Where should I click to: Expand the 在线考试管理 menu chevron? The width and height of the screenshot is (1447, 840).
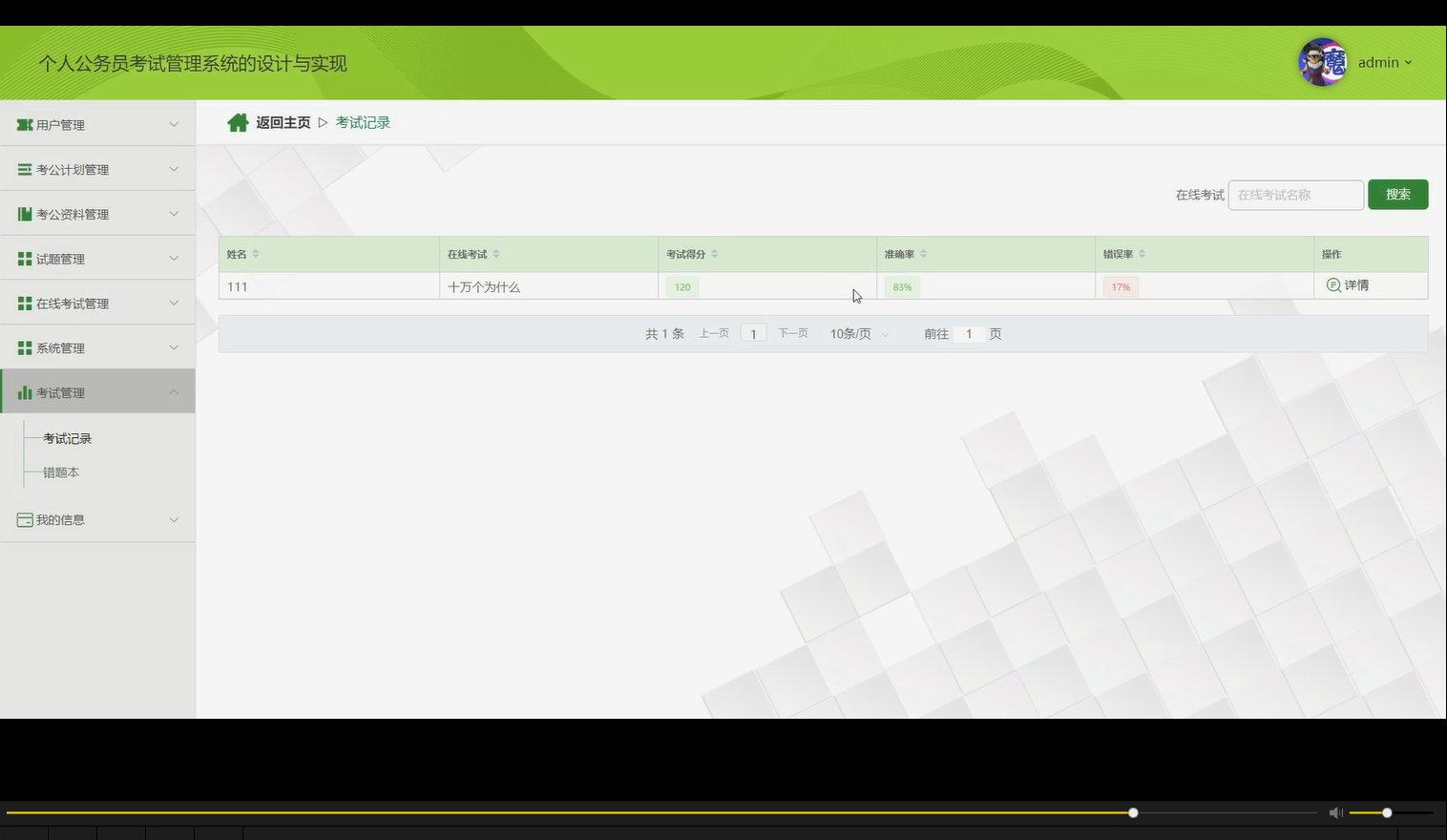(174, 303)
